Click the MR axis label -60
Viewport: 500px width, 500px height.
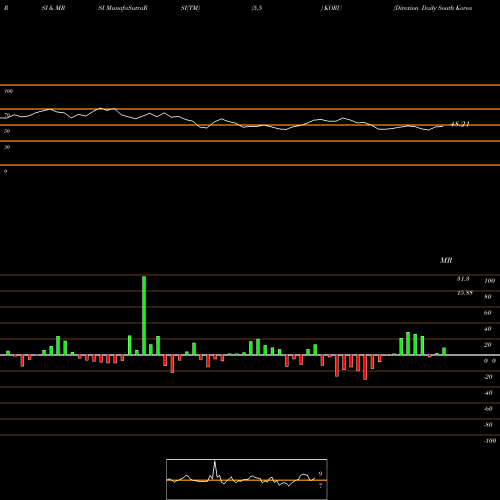tap(488, 409)
